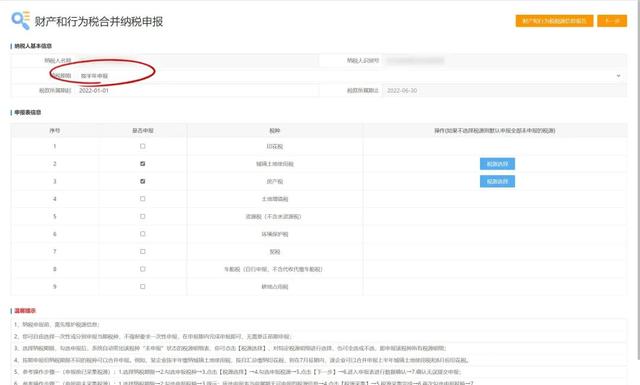Tick the checkbox for row 7 契税
Viewport: 640px width, 385px height.
pos(142,251)
